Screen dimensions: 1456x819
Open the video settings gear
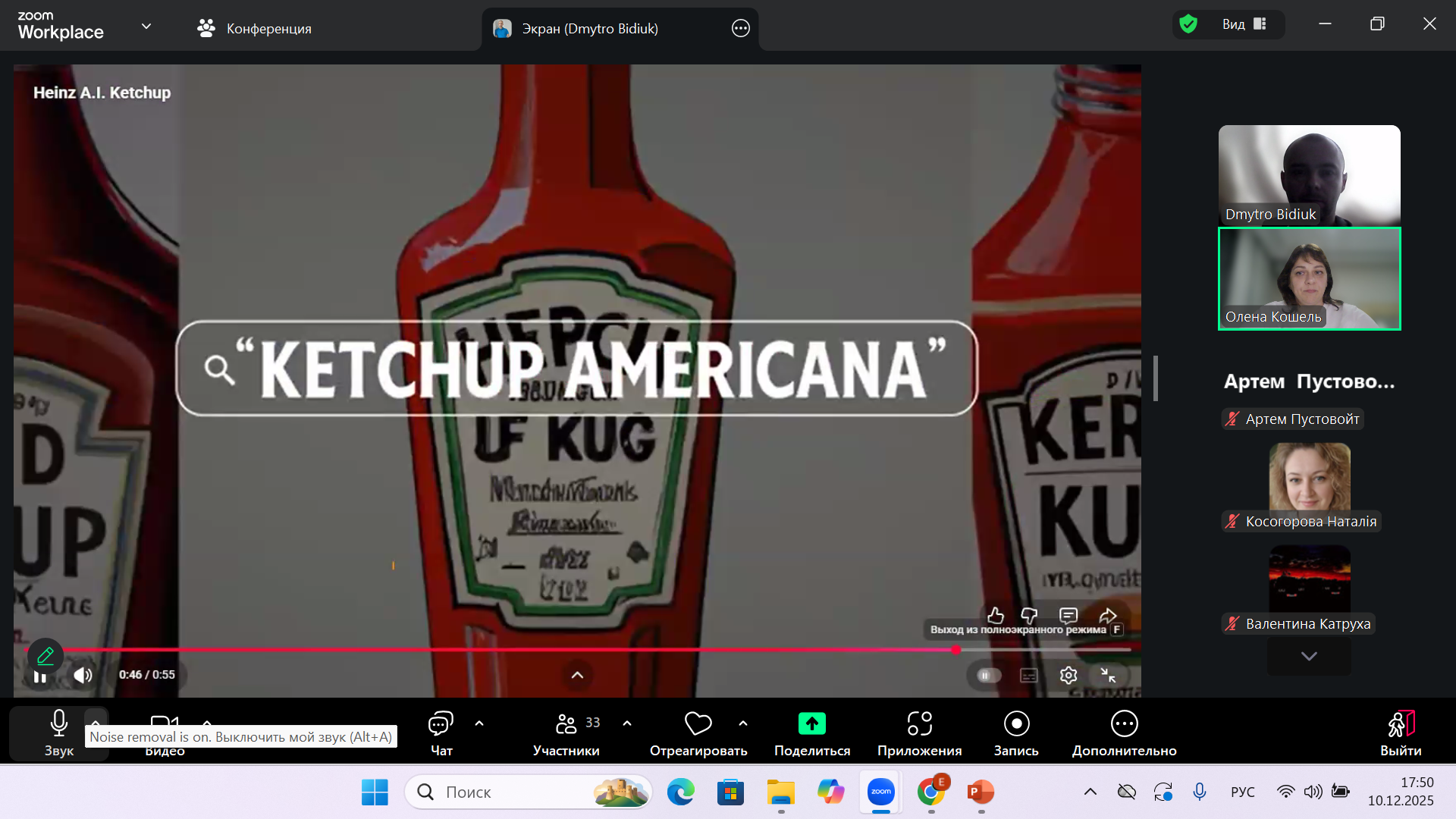(1068, 675)
